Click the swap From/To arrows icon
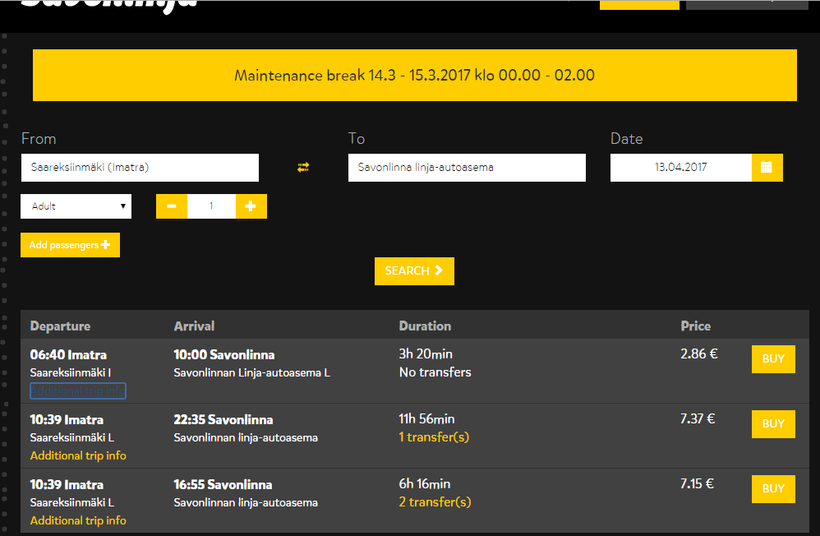The height and width of the screenshot is (536, 820). (303, 167)
